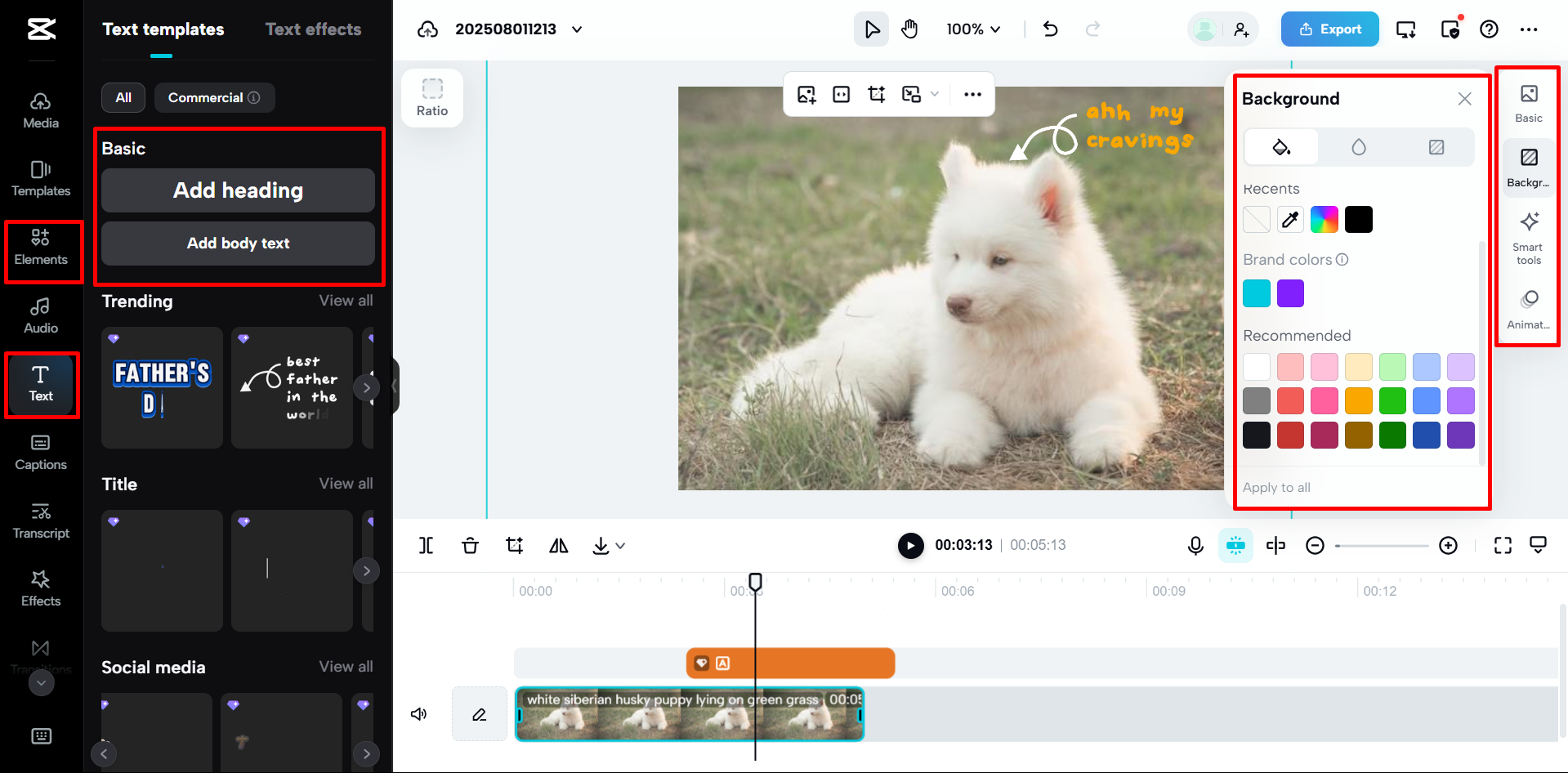This screenshot has height=773, width=1568.
Task: Play the video preview
Action: (910, 545)
